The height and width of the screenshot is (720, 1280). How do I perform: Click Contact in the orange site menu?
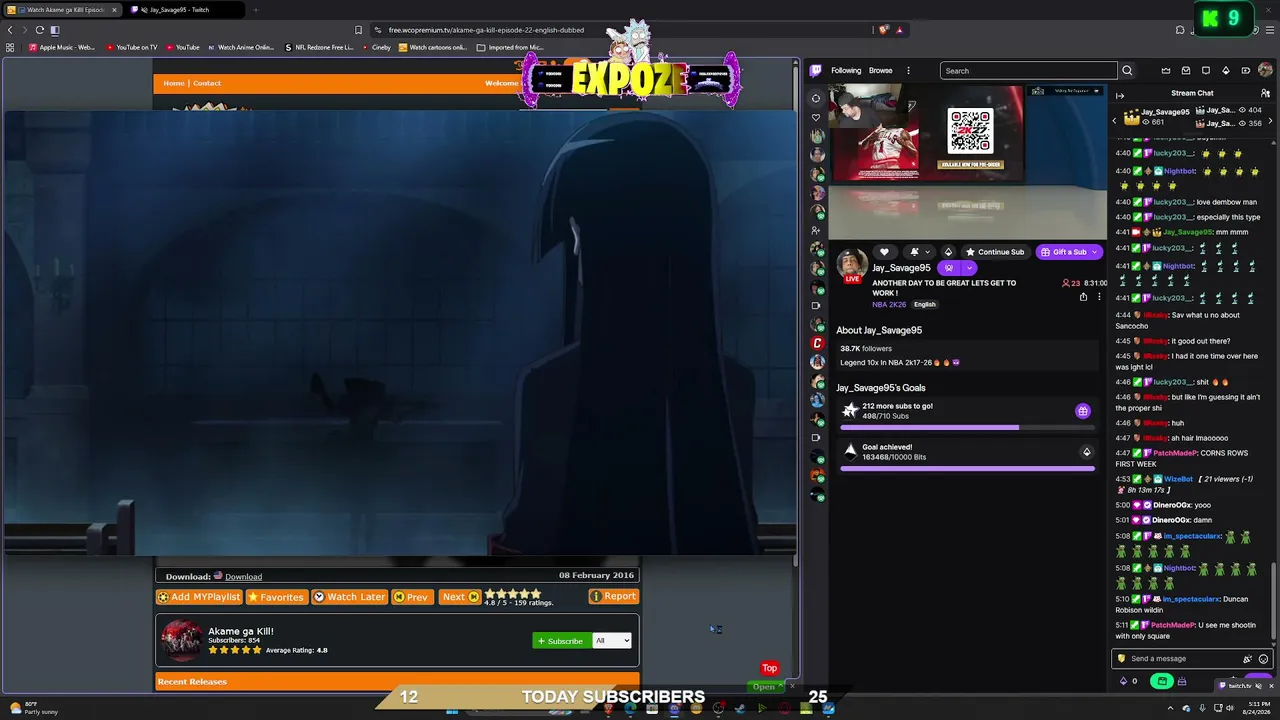(207, 83)
